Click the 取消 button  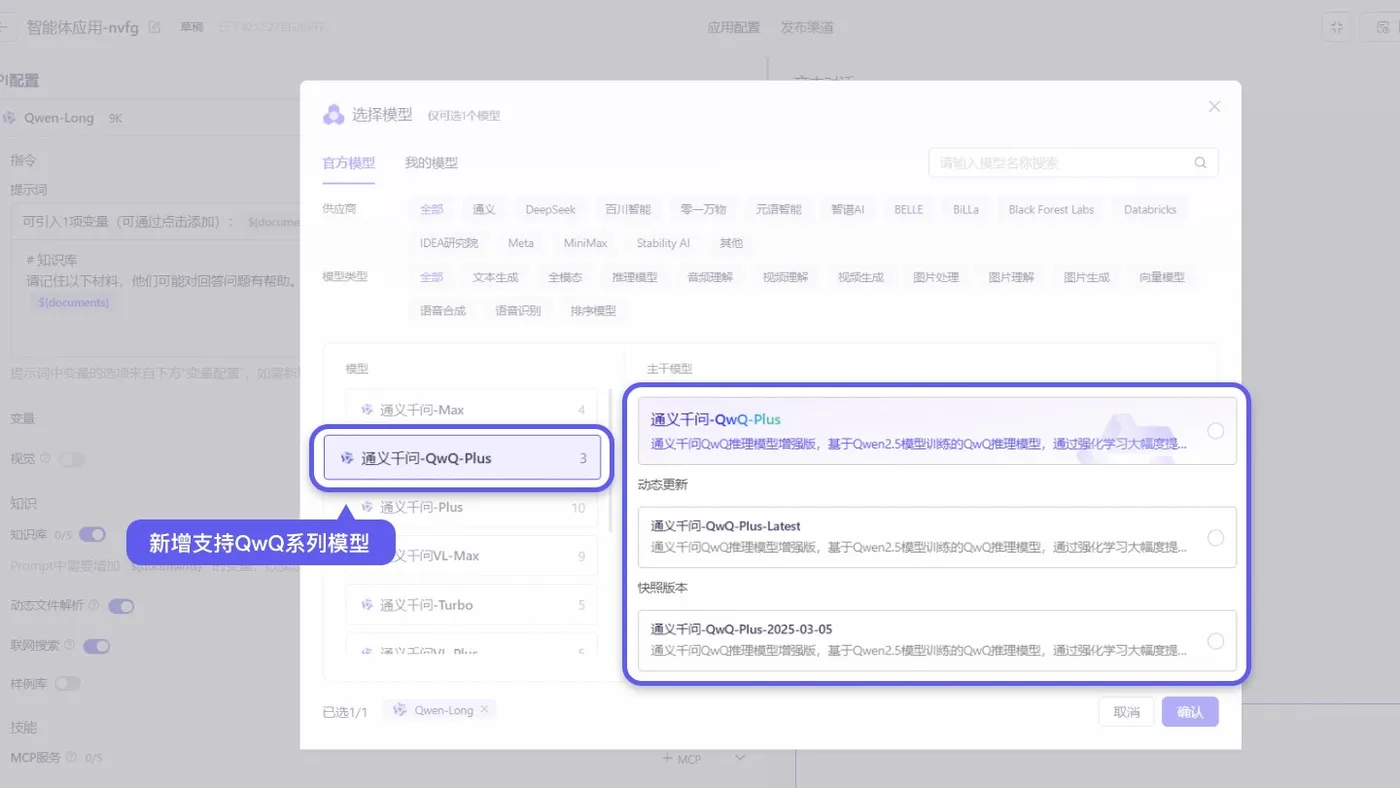tap(1126, 712)
